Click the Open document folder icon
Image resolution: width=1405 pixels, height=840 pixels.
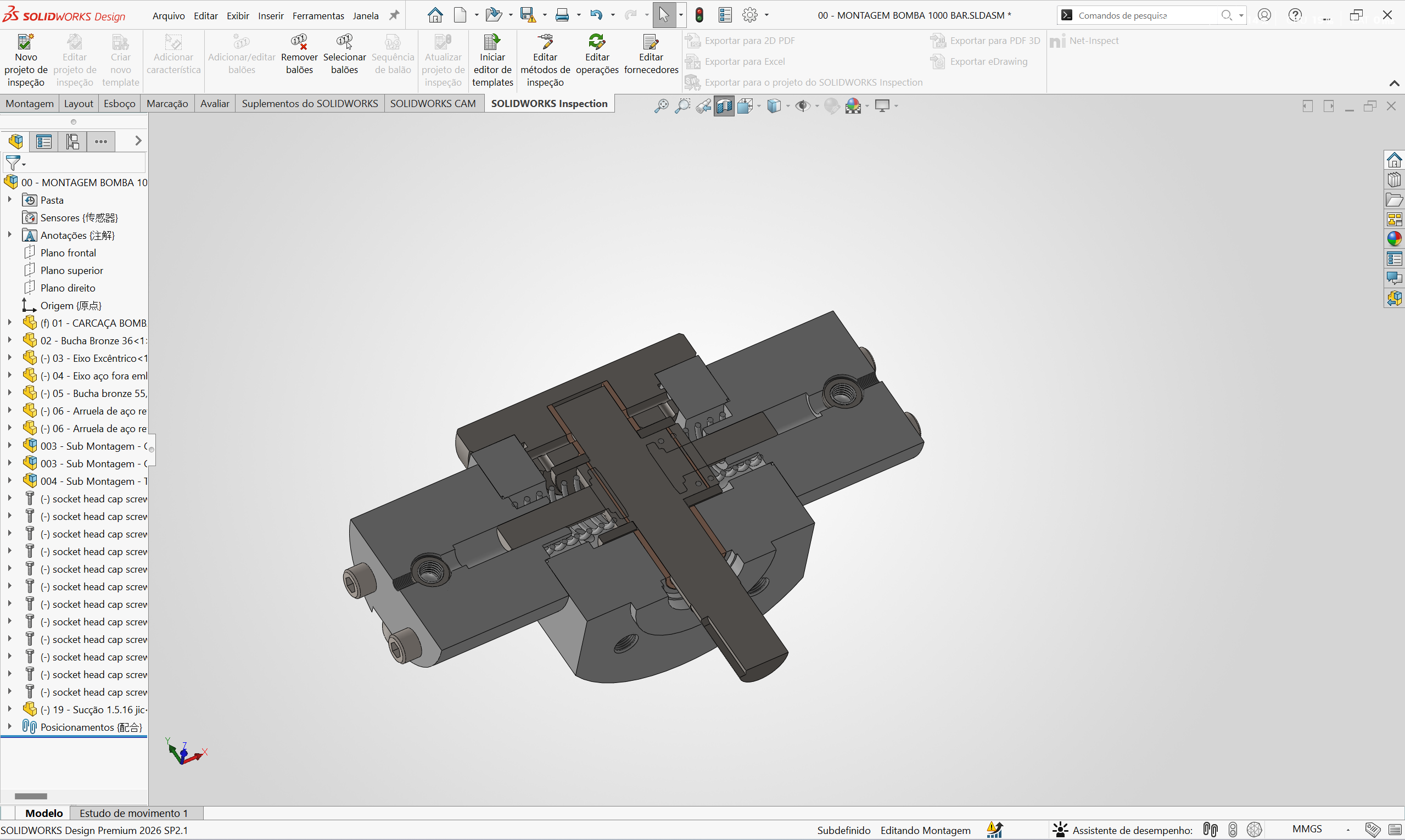click(494, 15)
